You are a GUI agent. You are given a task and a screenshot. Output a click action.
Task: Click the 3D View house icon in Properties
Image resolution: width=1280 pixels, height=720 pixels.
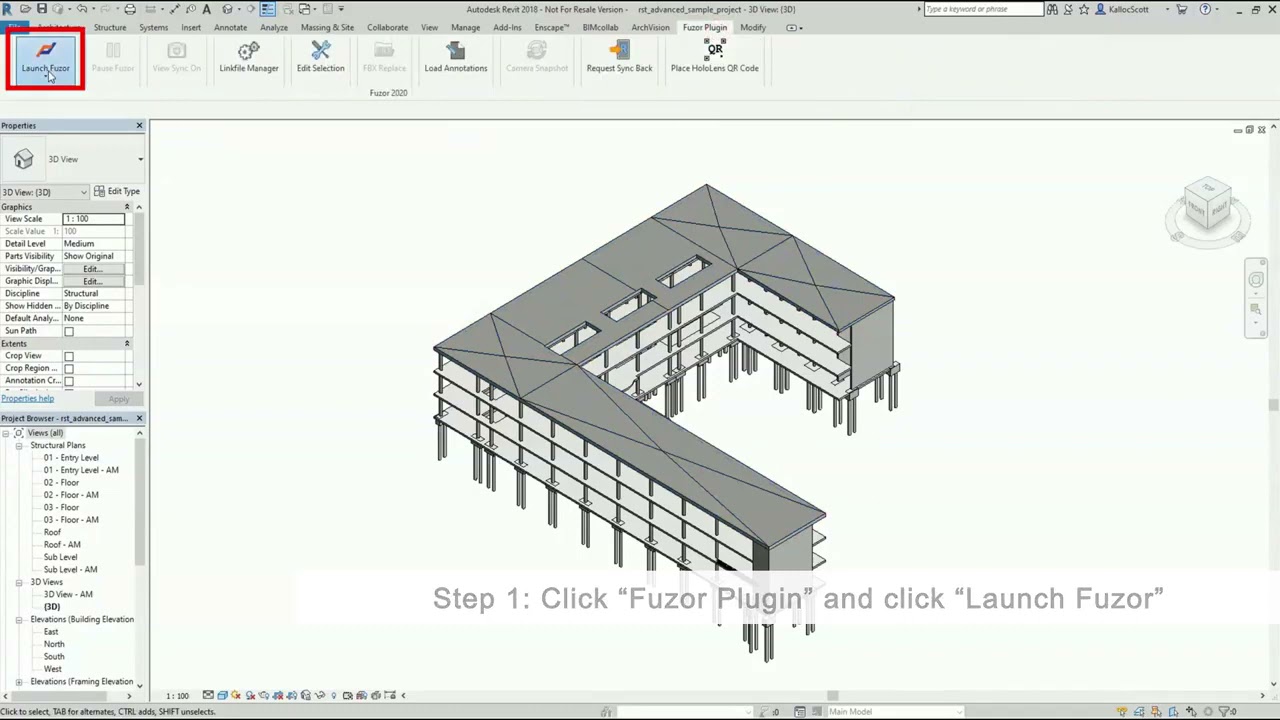(x=23, y=159)
